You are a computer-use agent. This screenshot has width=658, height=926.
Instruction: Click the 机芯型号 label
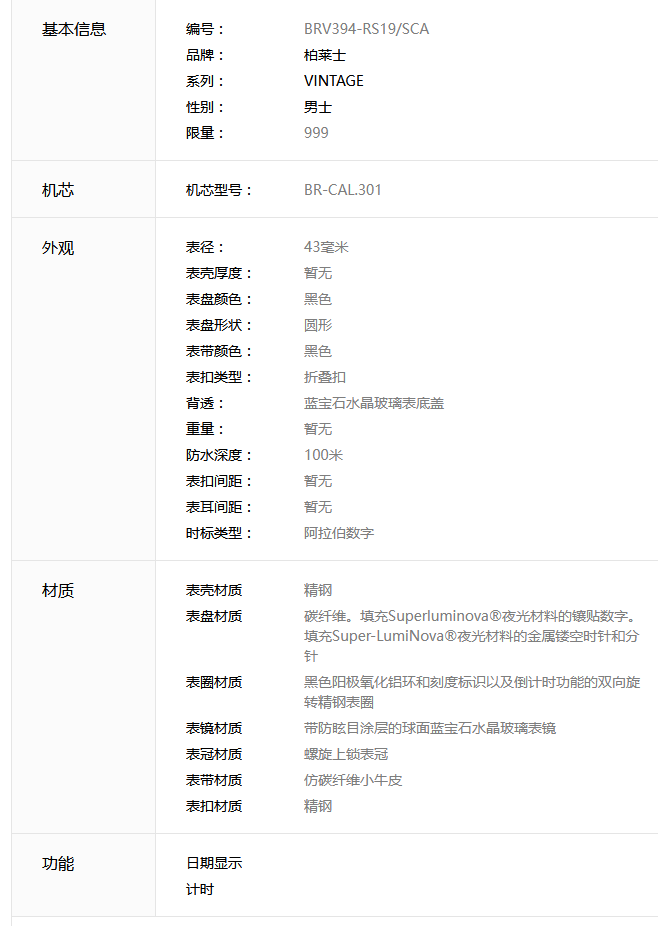coord(219,190)
